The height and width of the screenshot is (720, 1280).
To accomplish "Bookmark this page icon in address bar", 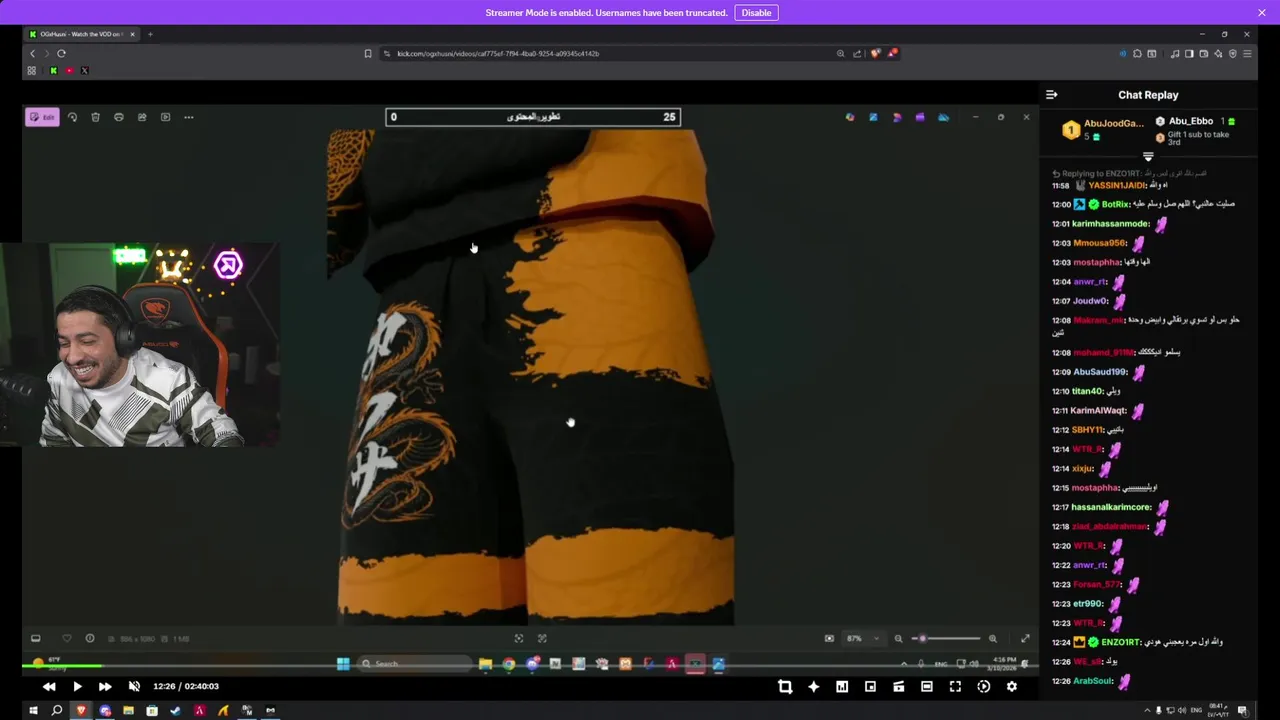I will (x=368, y=53).
